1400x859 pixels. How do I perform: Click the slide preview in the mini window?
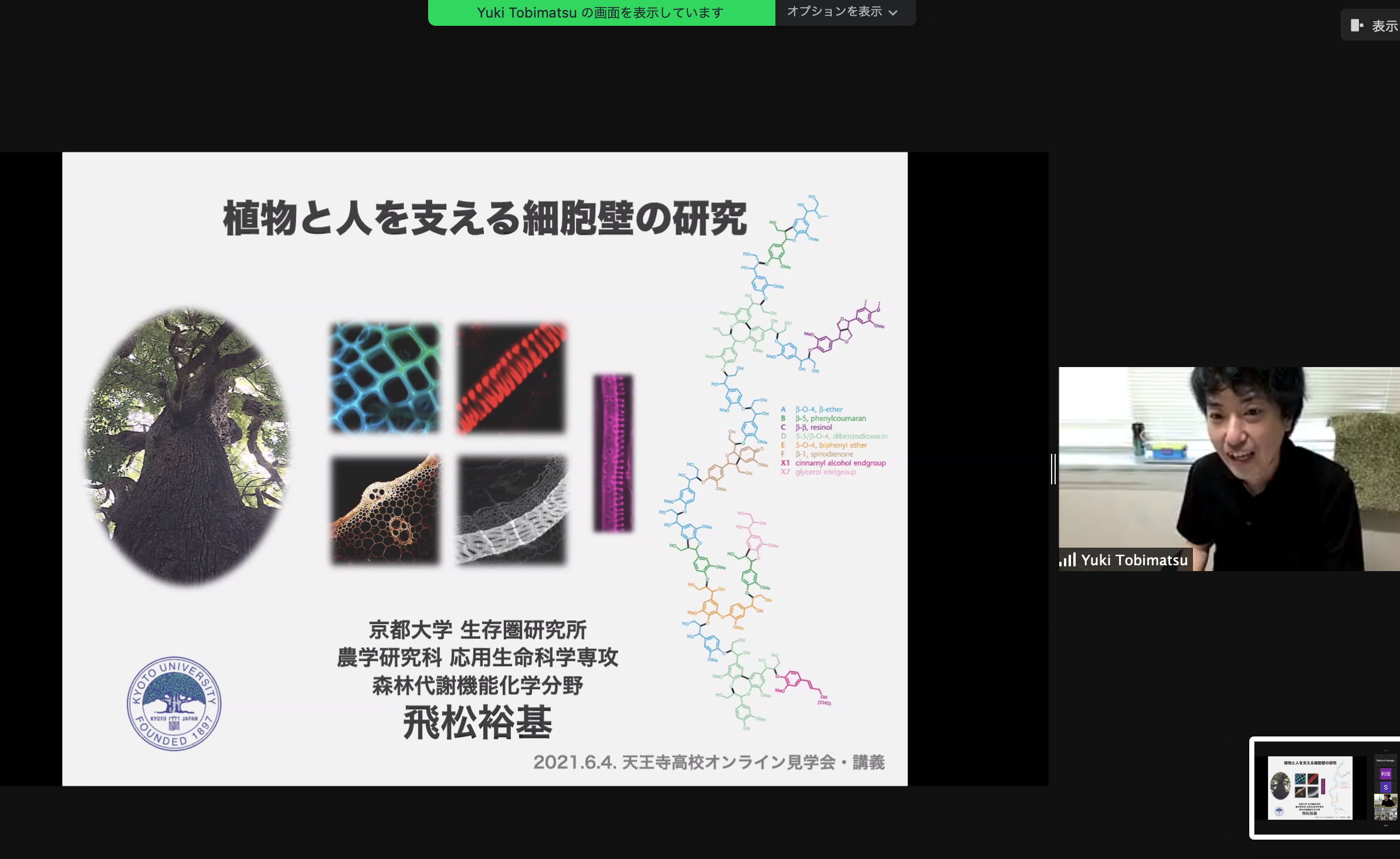click(1310, 787)
